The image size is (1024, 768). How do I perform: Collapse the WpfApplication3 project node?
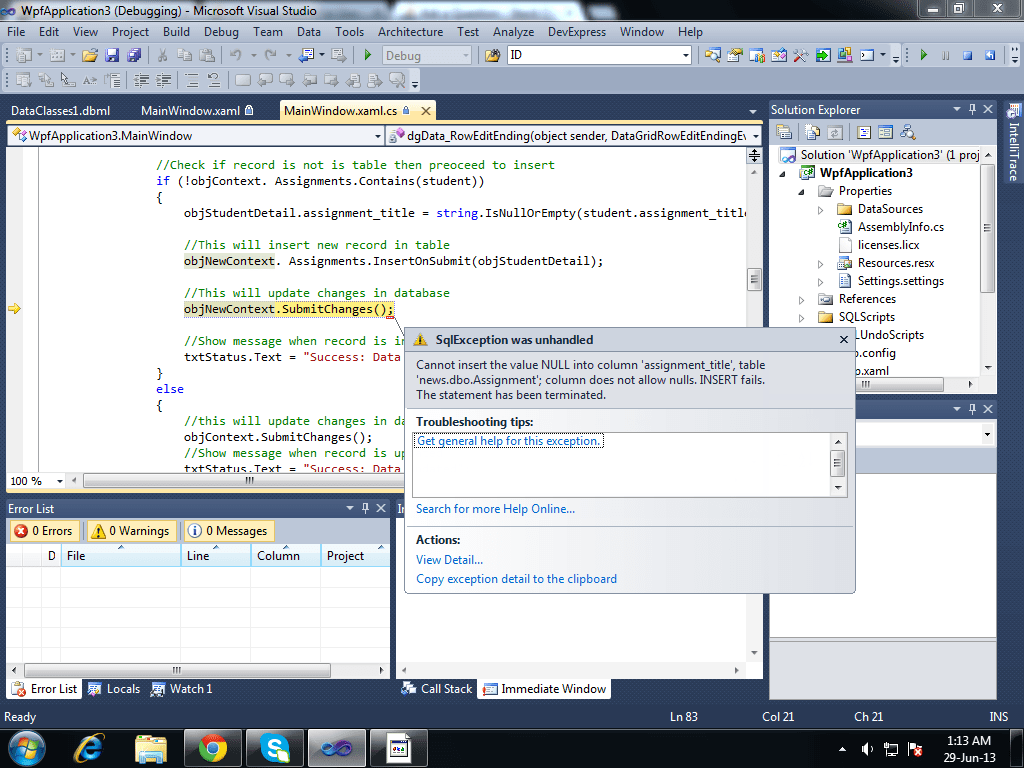point(782,174)
